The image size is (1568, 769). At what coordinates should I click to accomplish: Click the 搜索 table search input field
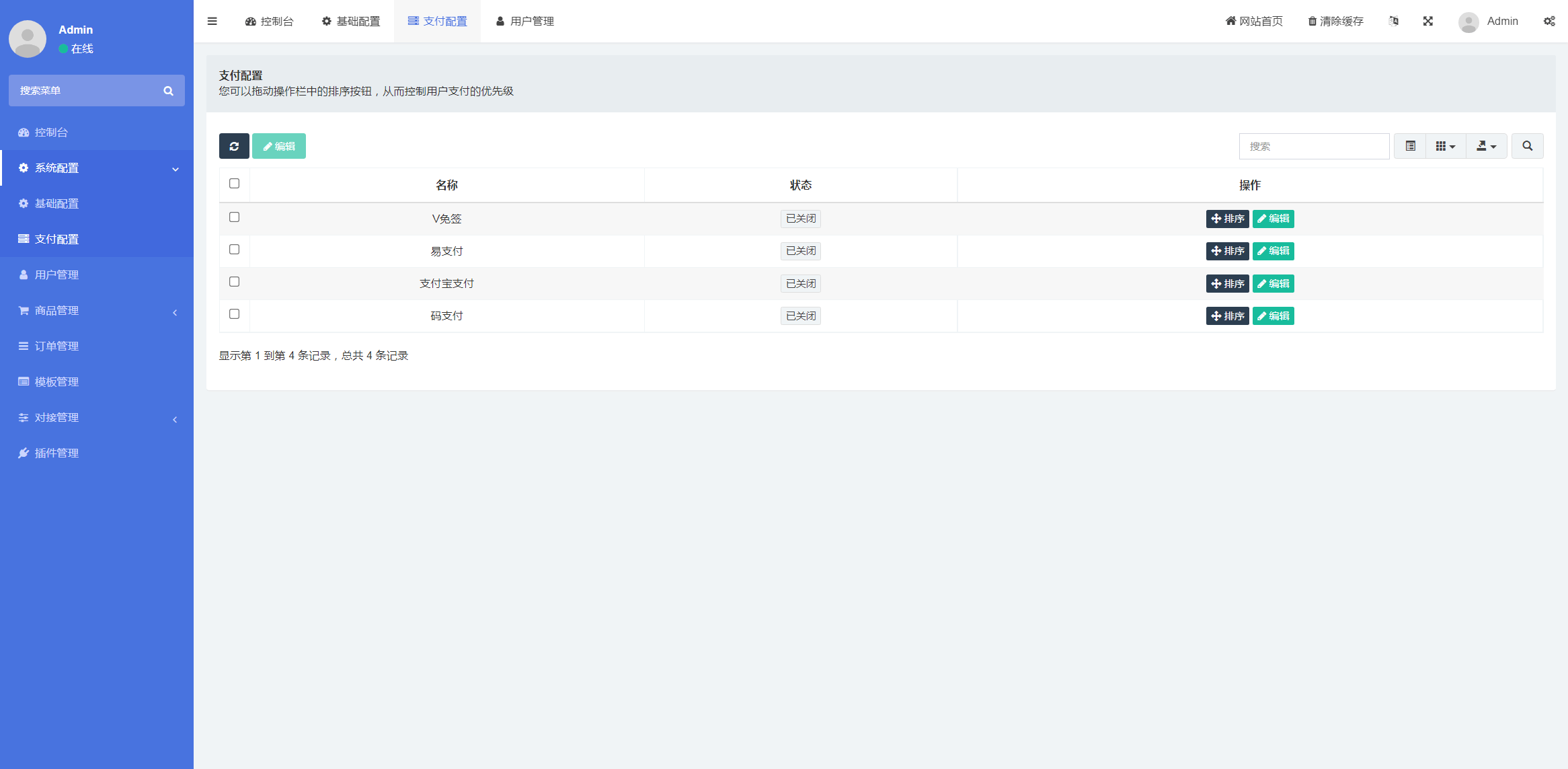pos(1314,146)
